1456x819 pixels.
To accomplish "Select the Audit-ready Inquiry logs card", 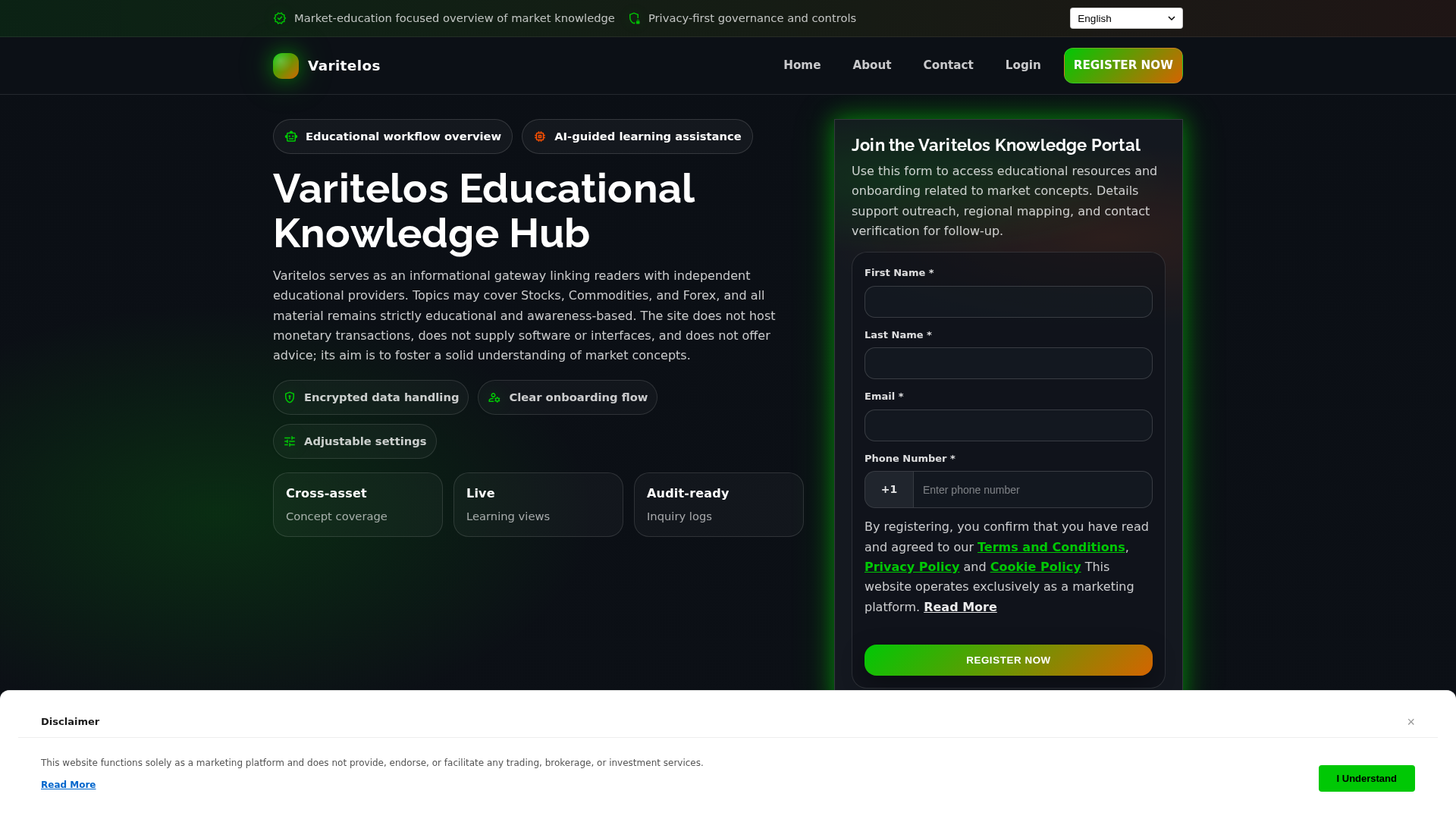I will (719, 505).
